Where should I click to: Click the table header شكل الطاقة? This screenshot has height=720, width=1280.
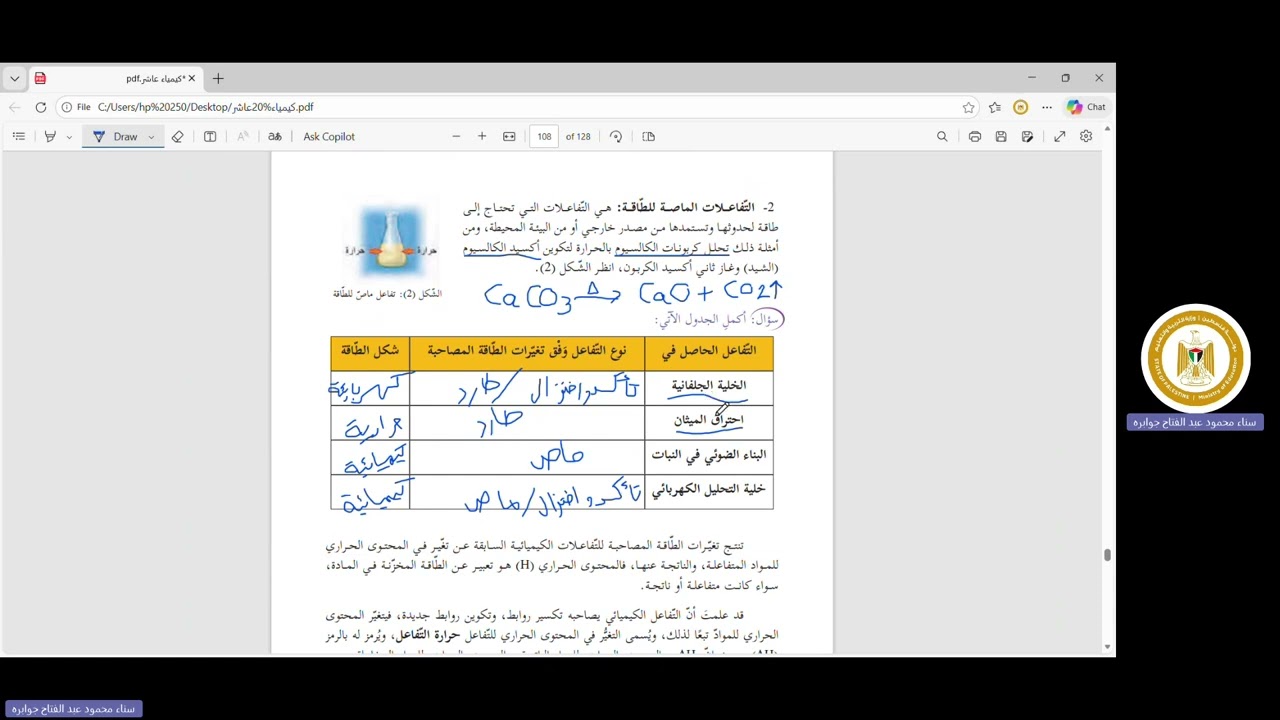tap(370, 351)
